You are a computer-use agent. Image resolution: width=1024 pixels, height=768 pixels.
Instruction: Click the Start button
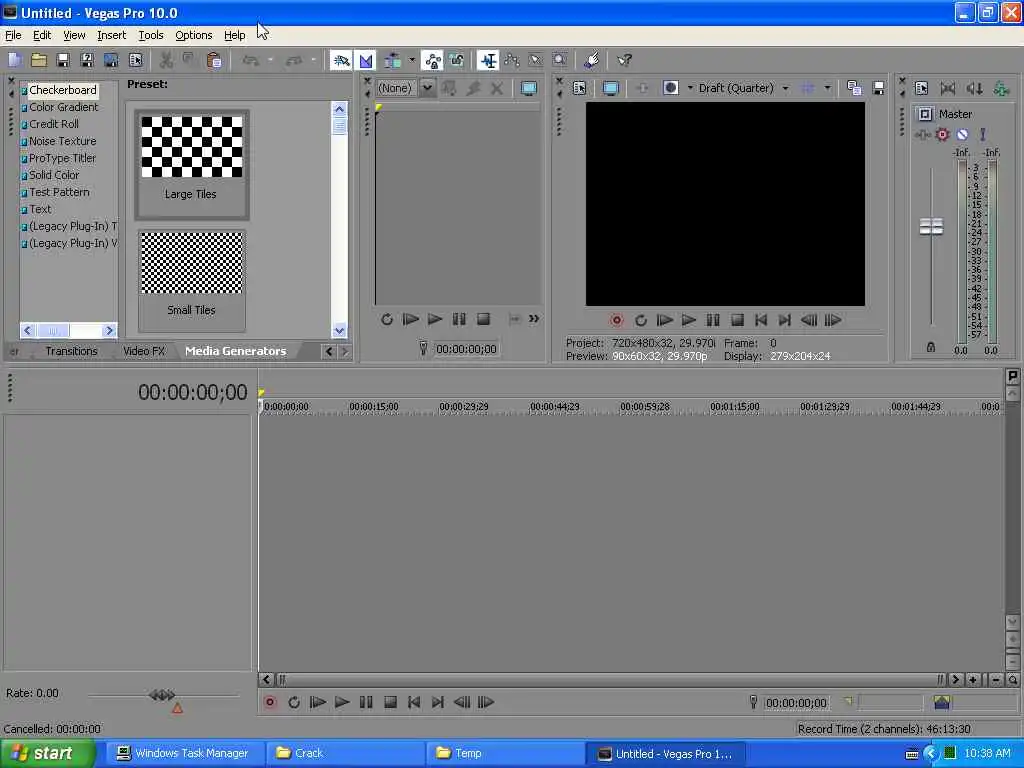47,754
